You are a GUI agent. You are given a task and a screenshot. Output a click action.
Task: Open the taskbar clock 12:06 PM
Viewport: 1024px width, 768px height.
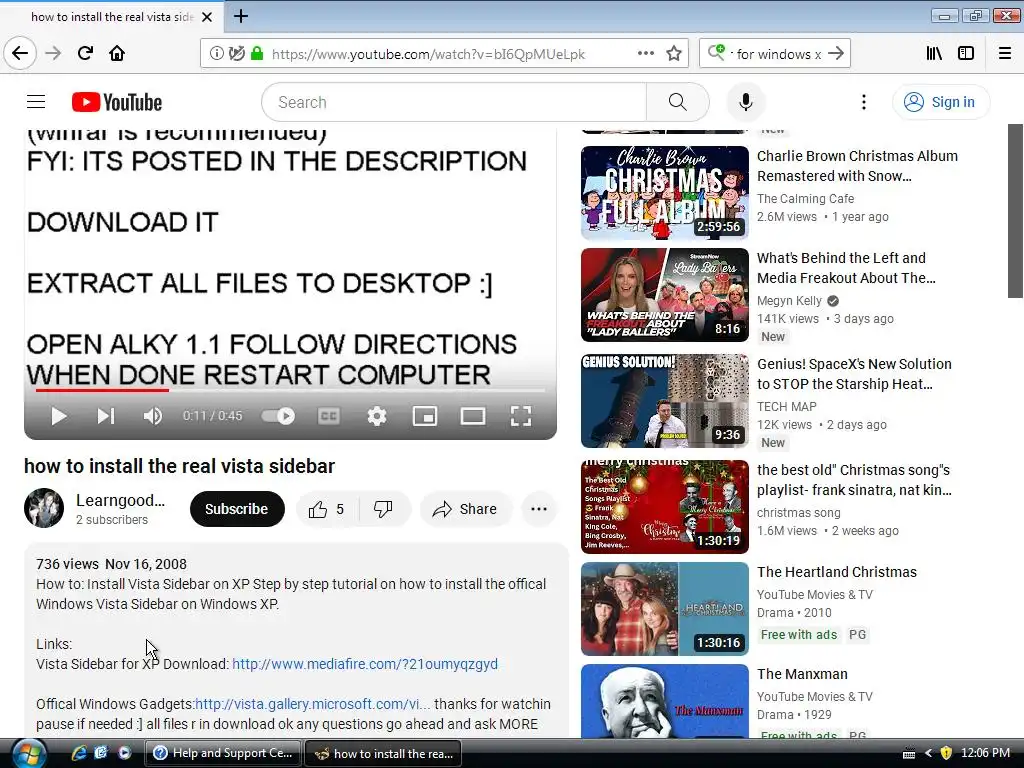coord(985,753)
